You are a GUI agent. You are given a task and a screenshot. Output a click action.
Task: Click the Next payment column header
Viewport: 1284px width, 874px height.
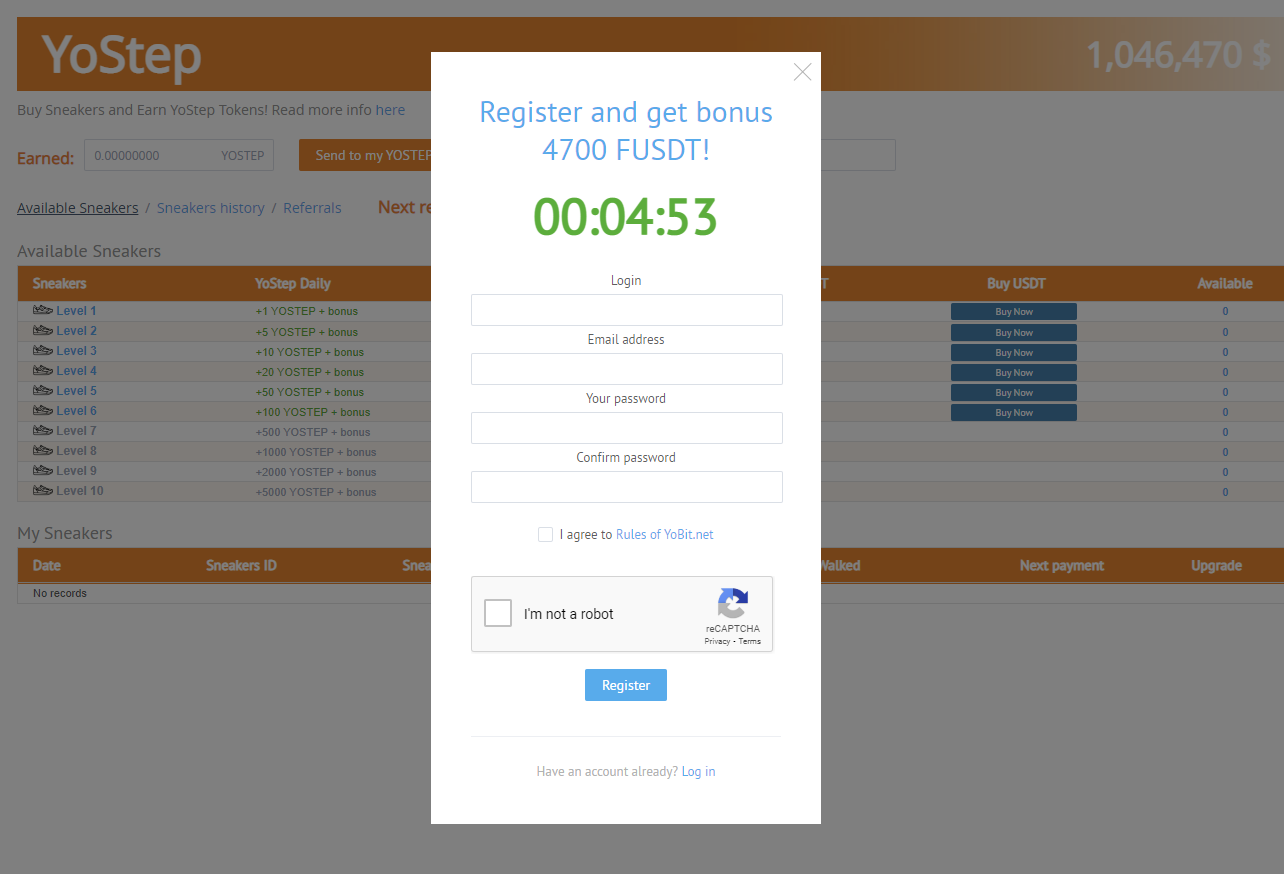[x=1062, y=565]
